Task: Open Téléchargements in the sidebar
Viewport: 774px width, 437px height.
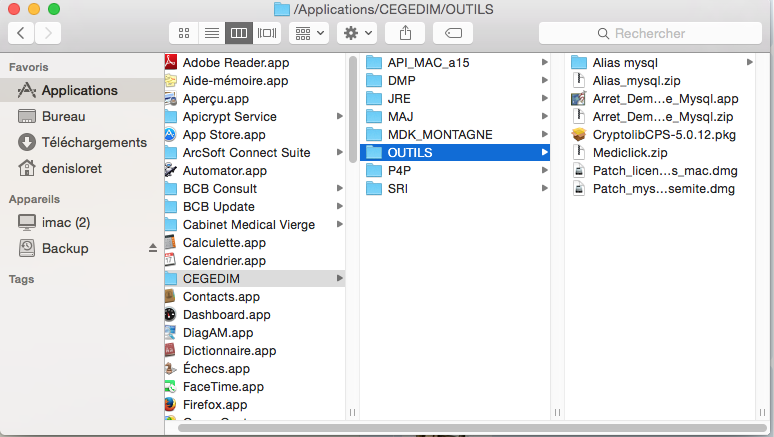Action: (81, 142)
